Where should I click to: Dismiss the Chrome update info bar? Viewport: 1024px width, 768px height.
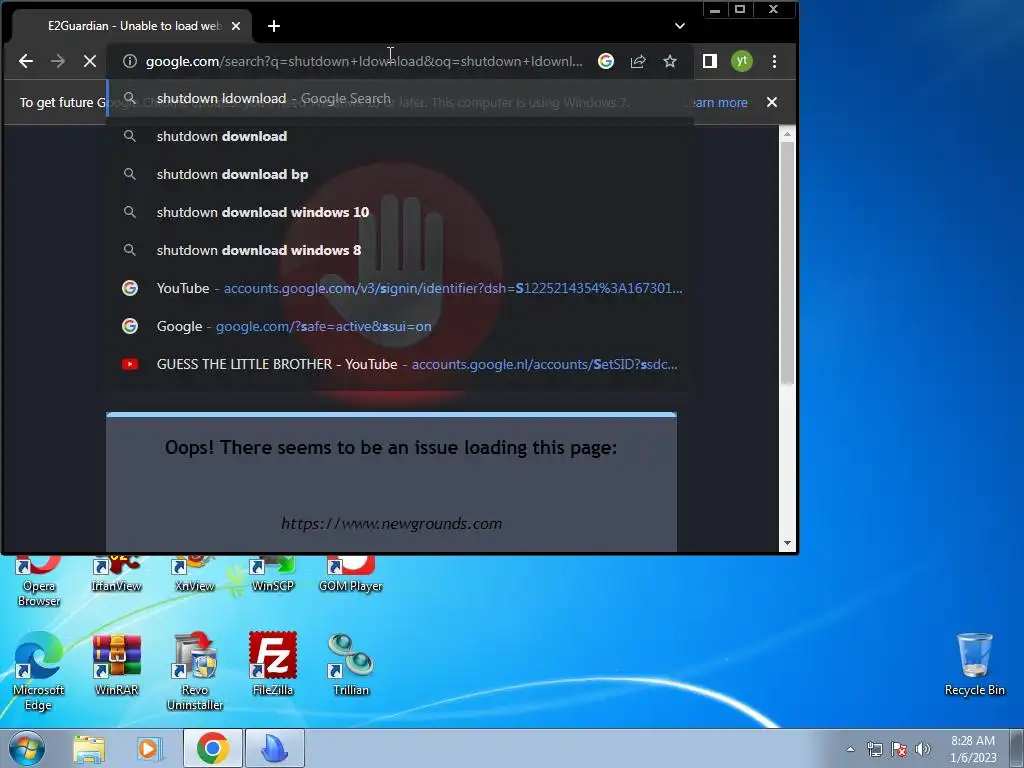[772, 103]
